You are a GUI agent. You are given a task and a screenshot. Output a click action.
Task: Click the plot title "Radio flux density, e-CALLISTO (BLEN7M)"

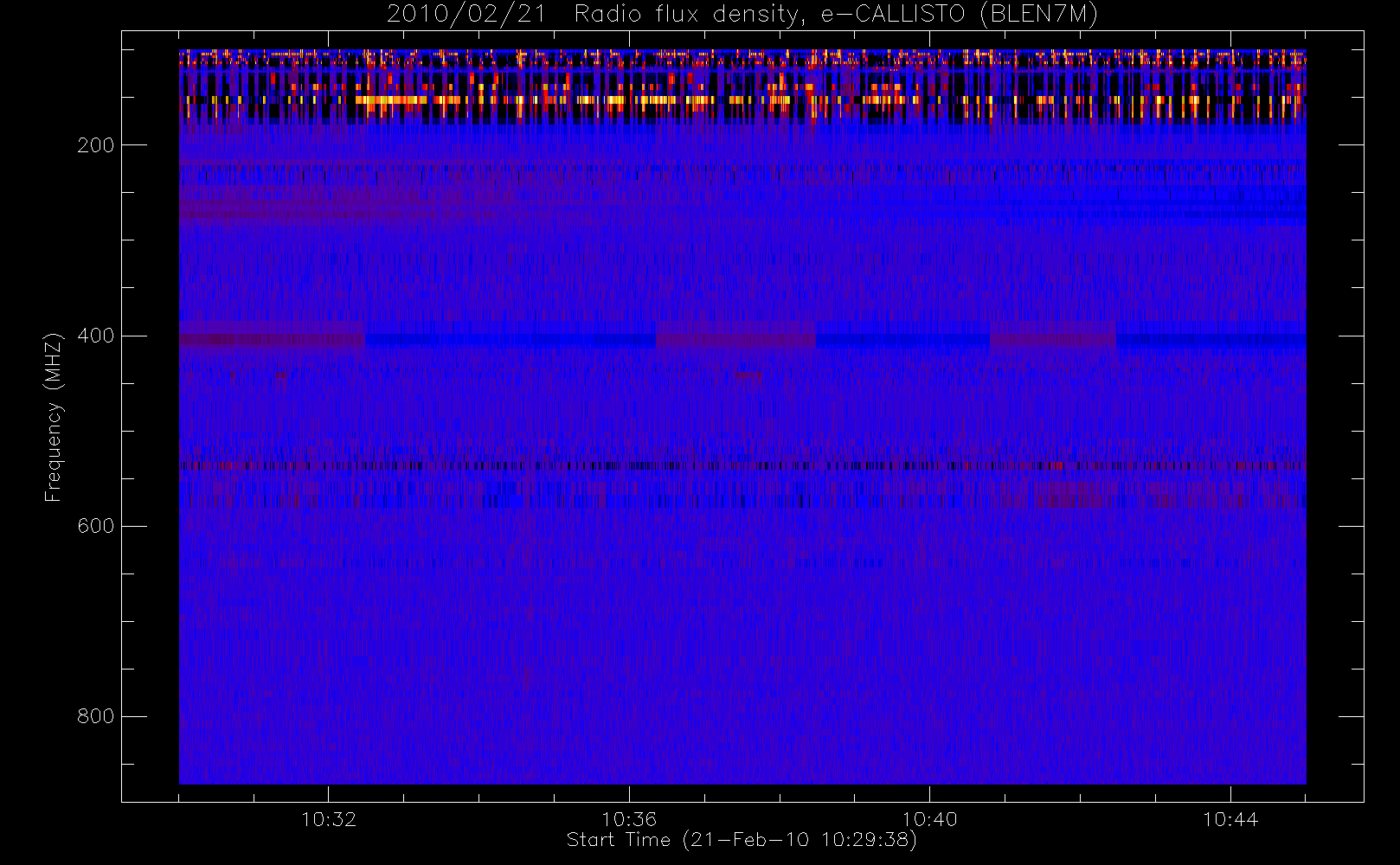click(x=836, y=15)
